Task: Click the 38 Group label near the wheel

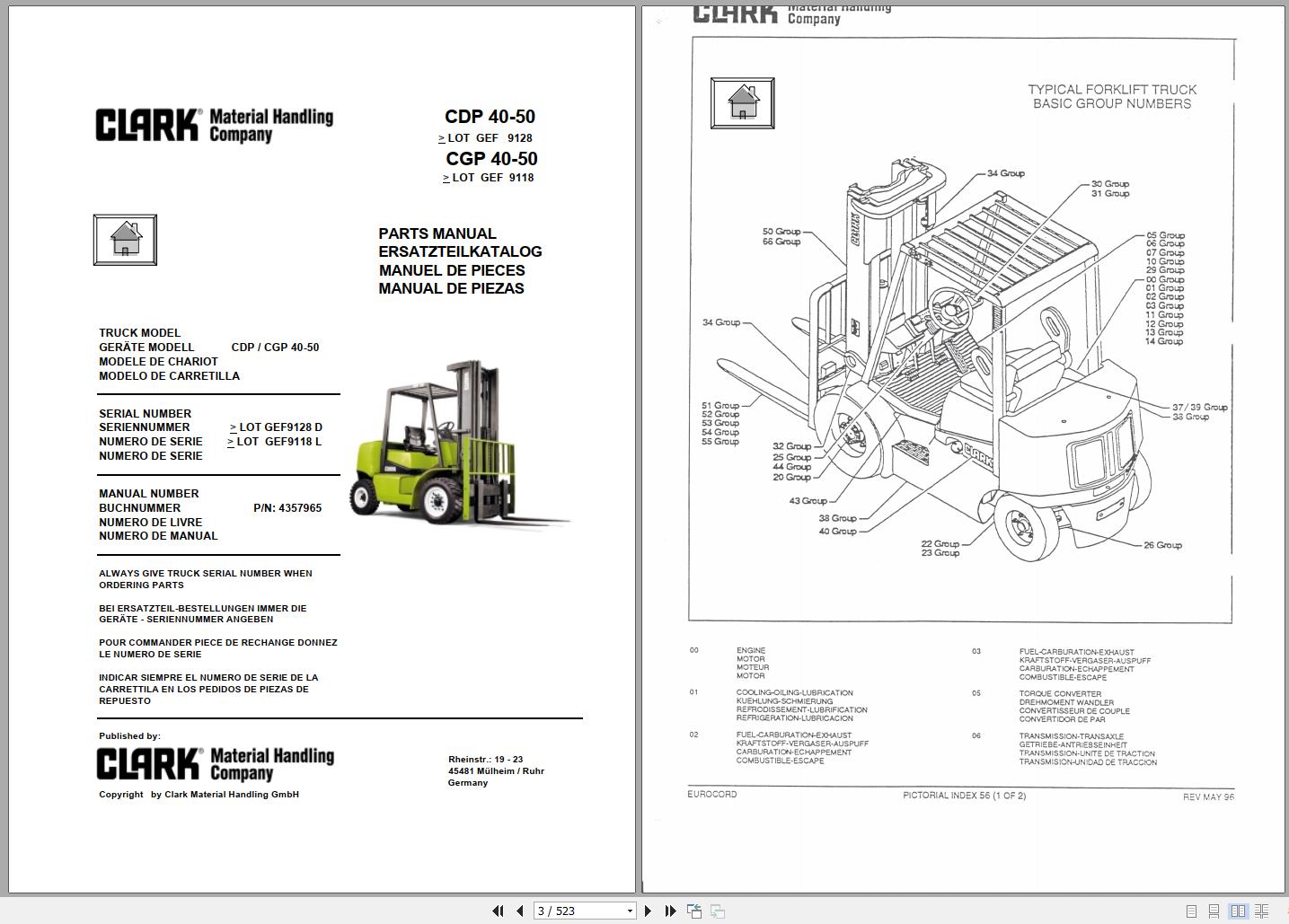Action: click(x=837, y=518)
